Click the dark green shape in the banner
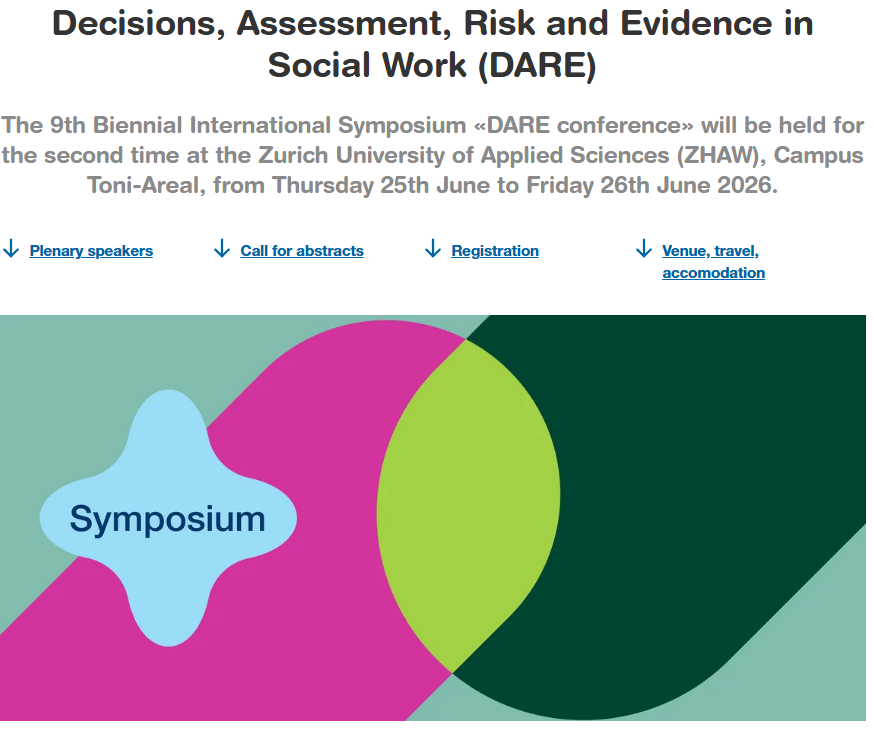Image resolution: width=874 pixels, height=730 pixels. click(x=700, y=480)
